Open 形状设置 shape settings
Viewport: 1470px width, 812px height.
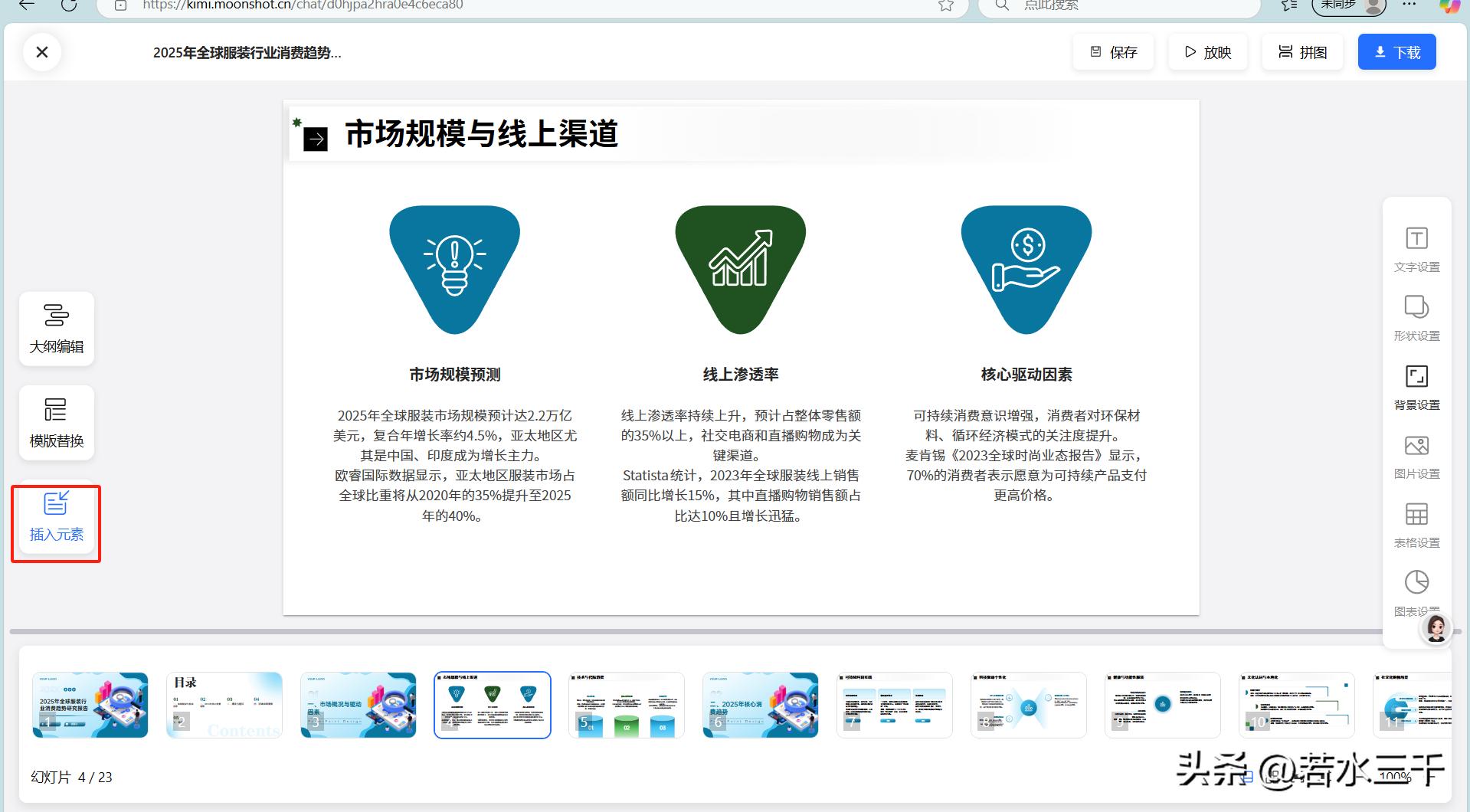[x=1416, y=319]
